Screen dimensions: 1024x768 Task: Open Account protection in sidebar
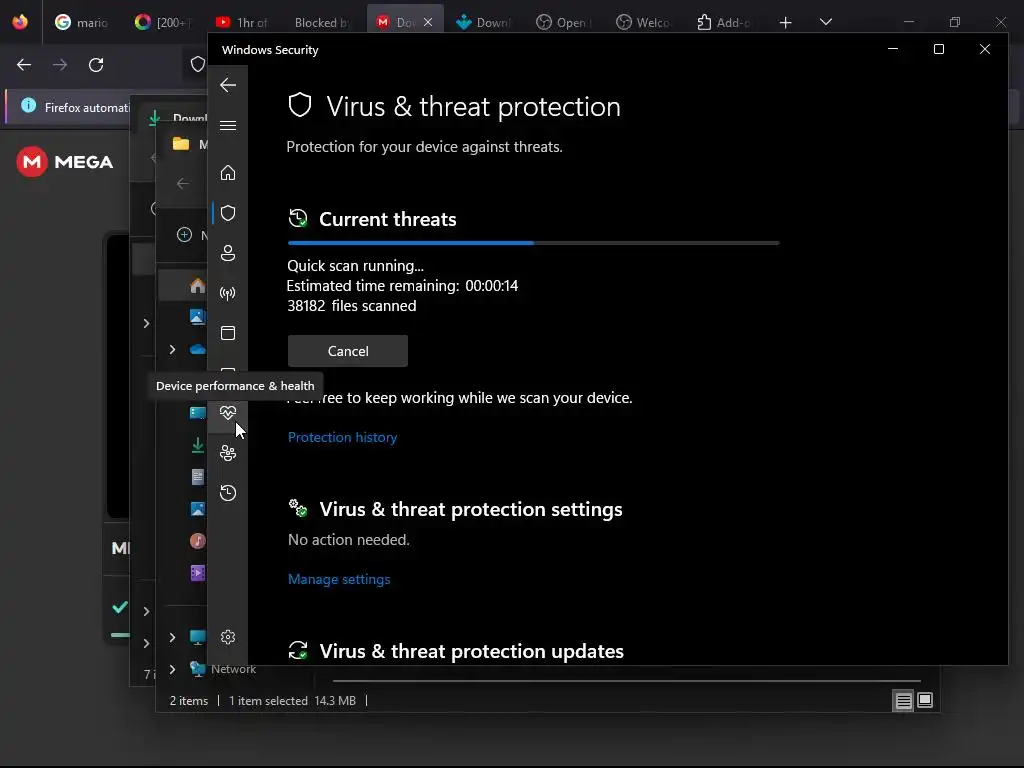tap(228, 253)
